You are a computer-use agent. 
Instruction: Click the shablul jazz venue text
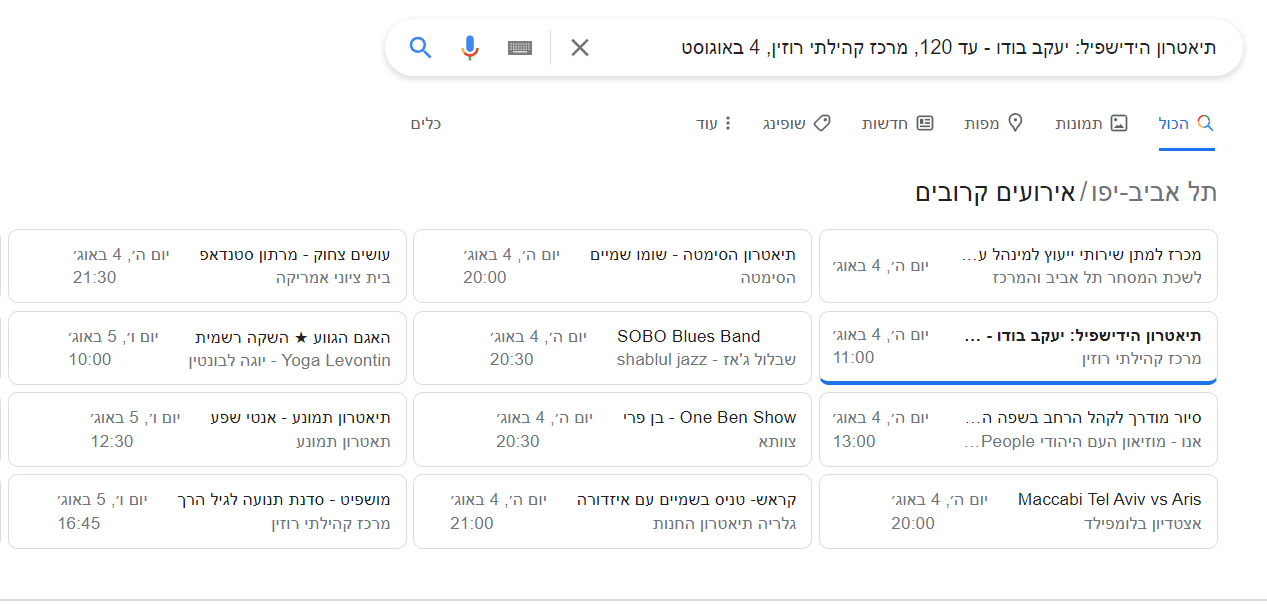pos(706,360)
